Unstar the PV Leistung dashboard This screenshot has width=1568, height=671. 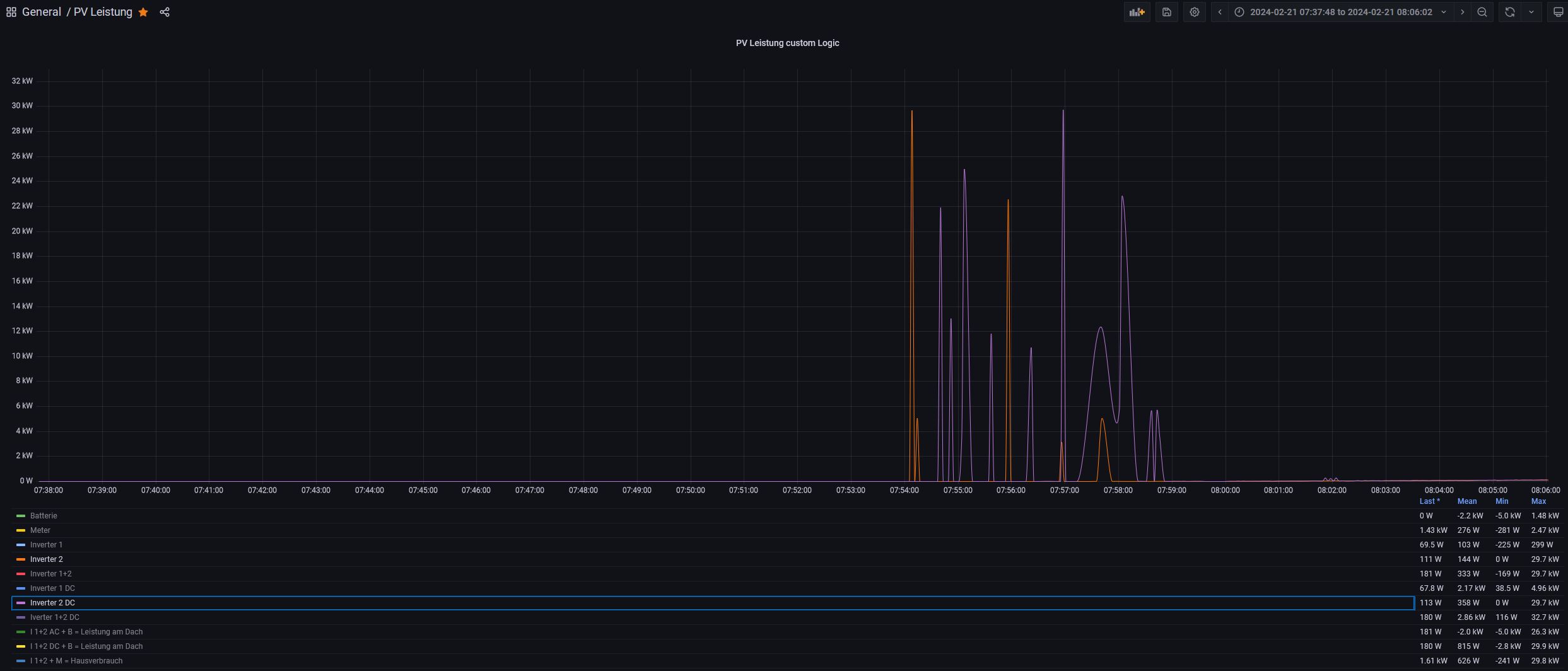point(143,12)
